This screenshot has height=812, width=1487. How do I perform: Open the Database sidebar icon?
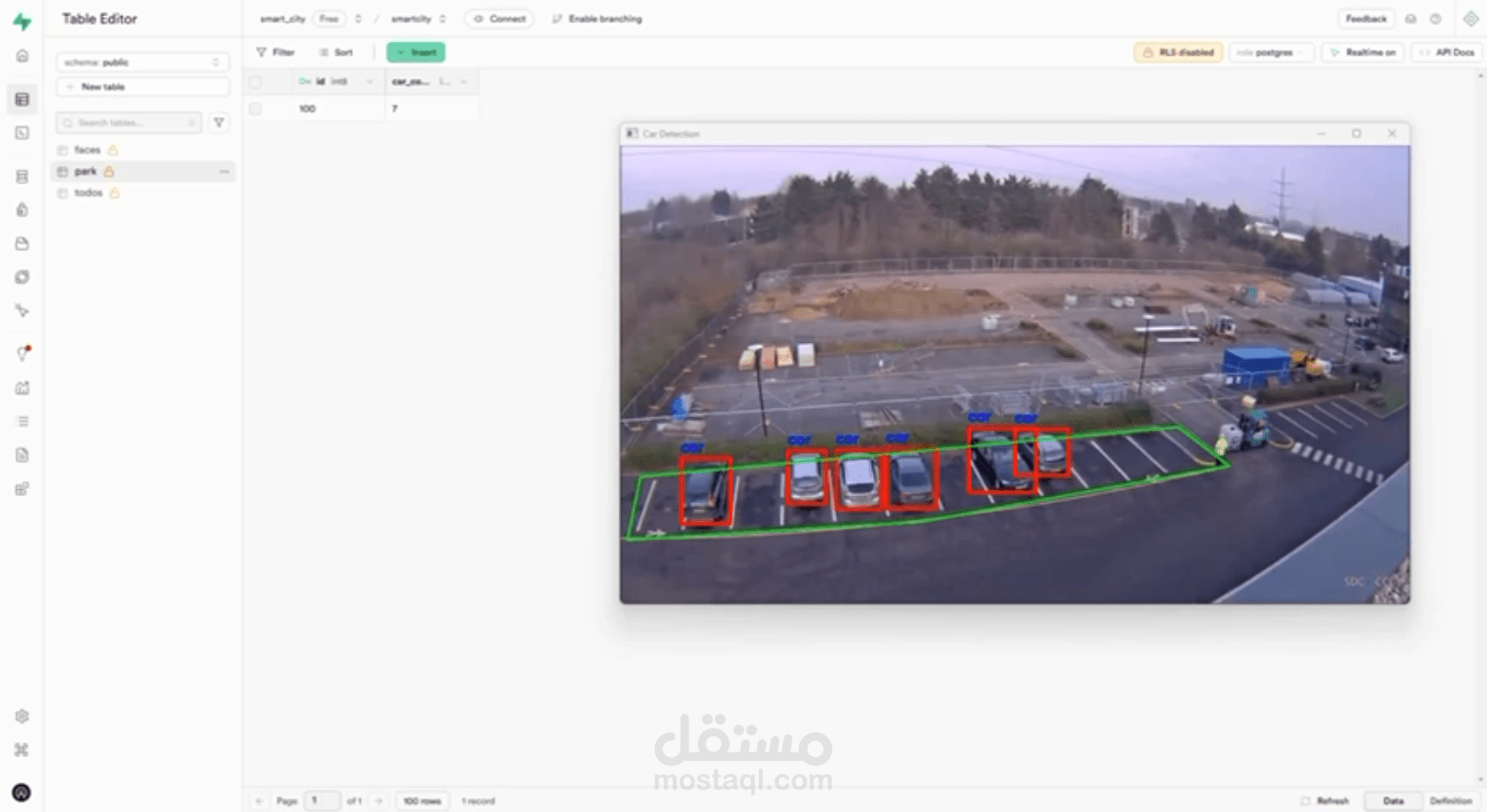22,176
